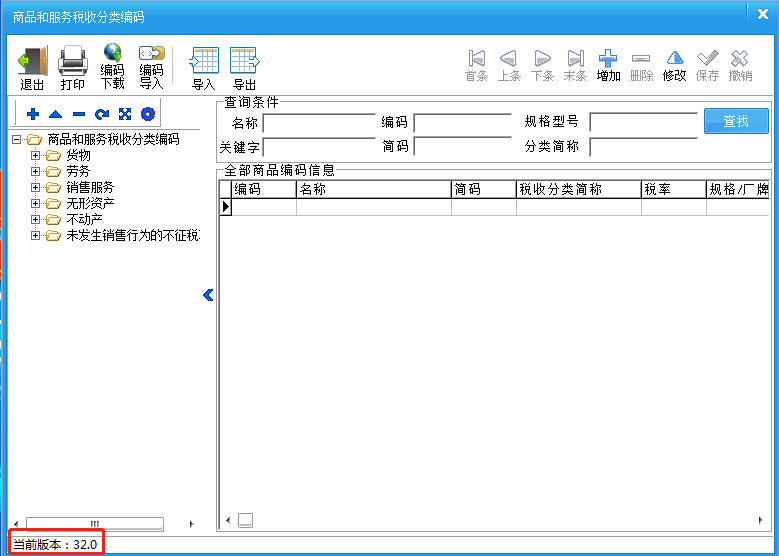
Task: Click the 导出 export table icon
Action: tap(244, 61)
